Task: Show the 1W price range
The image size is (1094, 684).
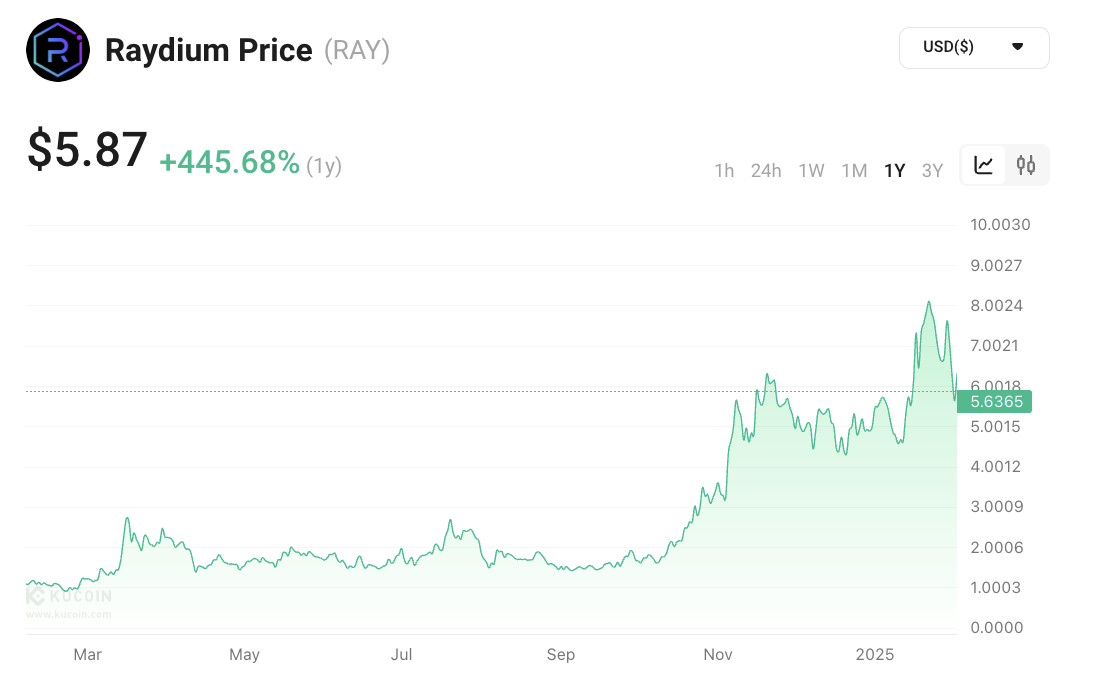Action: (x=811, y=170)
